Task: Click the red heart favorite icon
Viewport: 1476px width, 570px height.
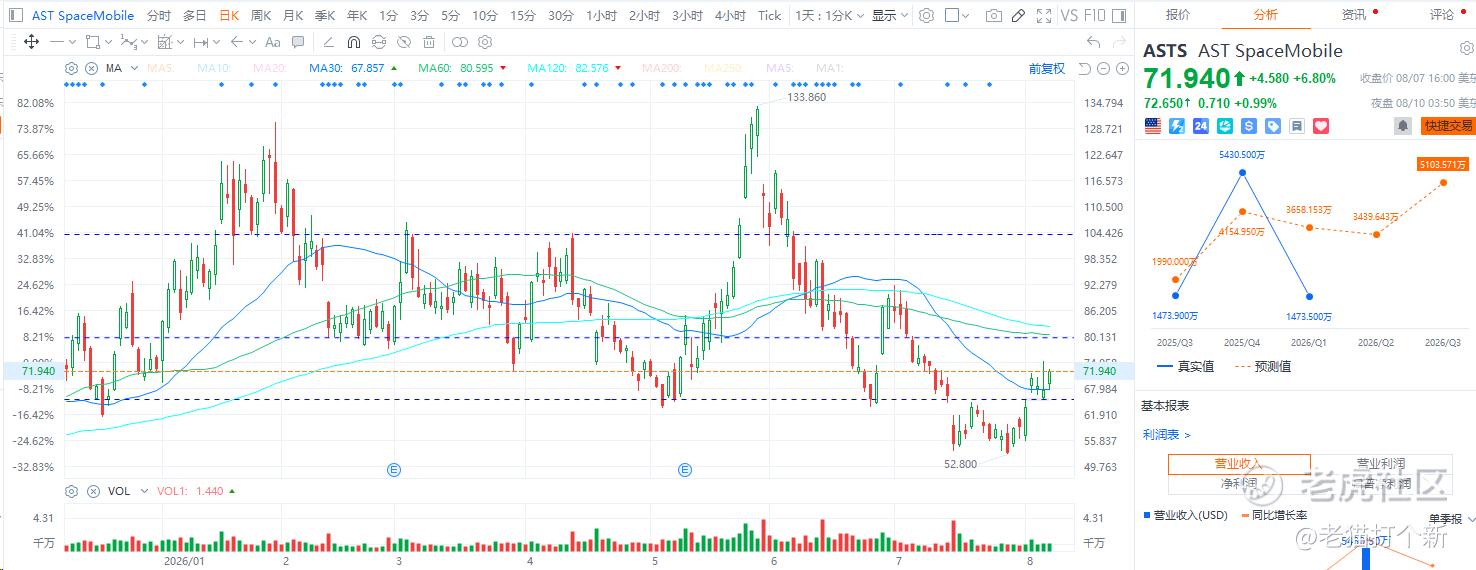Action: (1321, 126)
